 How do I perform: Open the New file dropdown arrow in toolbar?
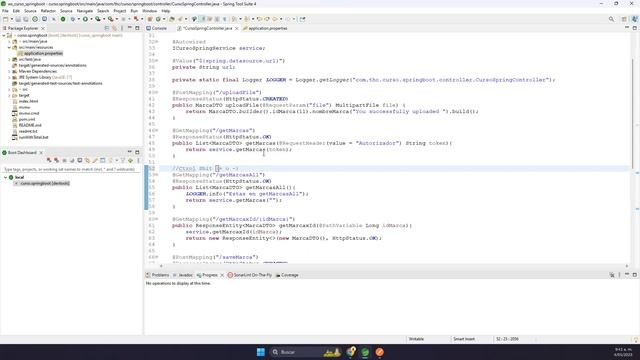point(11,19)
